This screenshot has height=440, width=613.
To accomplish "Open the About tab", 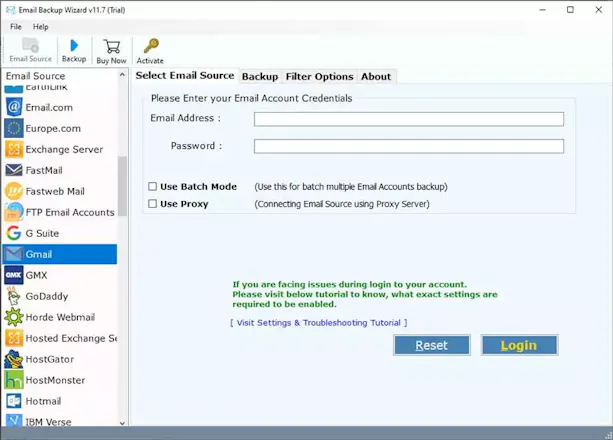I will (x=376, y=77).
